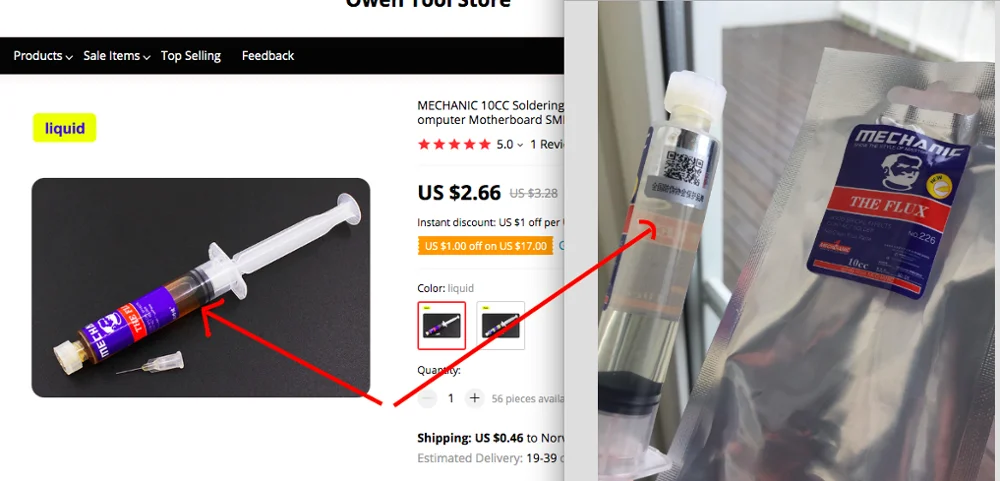Image resolution: width=1000 pixels, height=481 pixels.
Task: Open the Feedback tab
Action: (x=268, y=56)
